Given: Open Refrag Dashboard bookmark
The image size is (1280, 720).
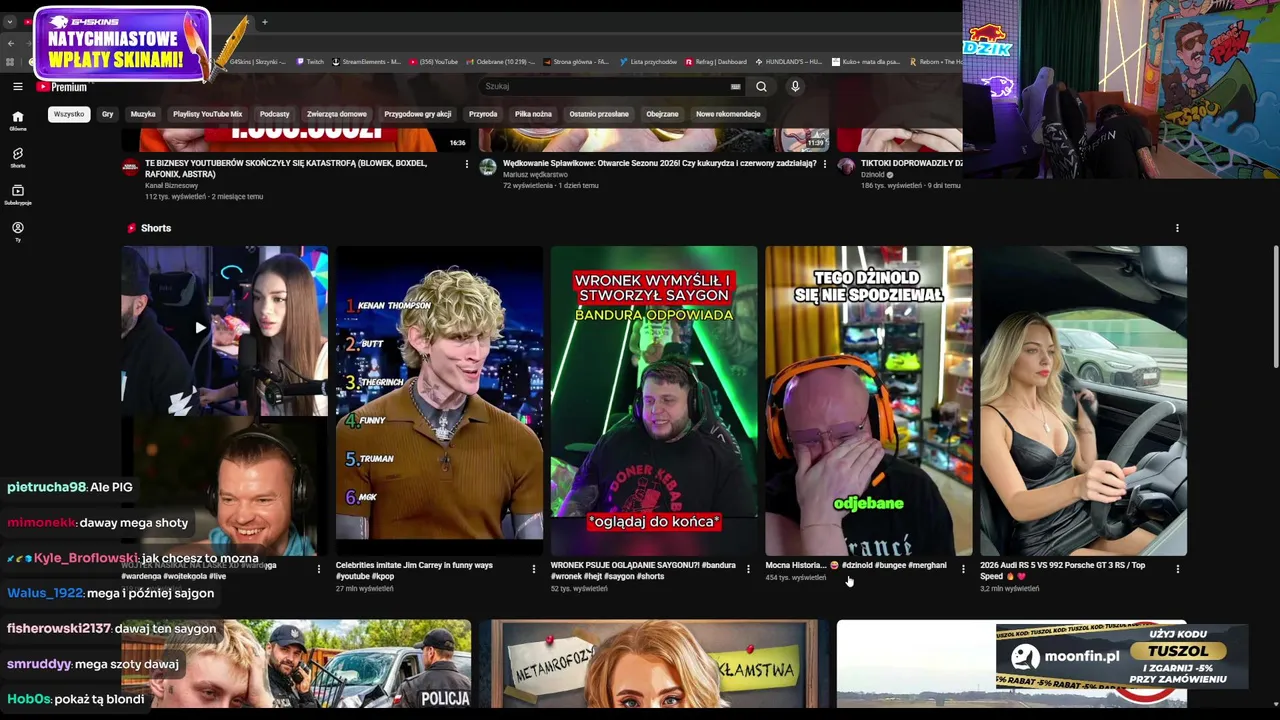Looking at the screenshot, I should point(716,62).
